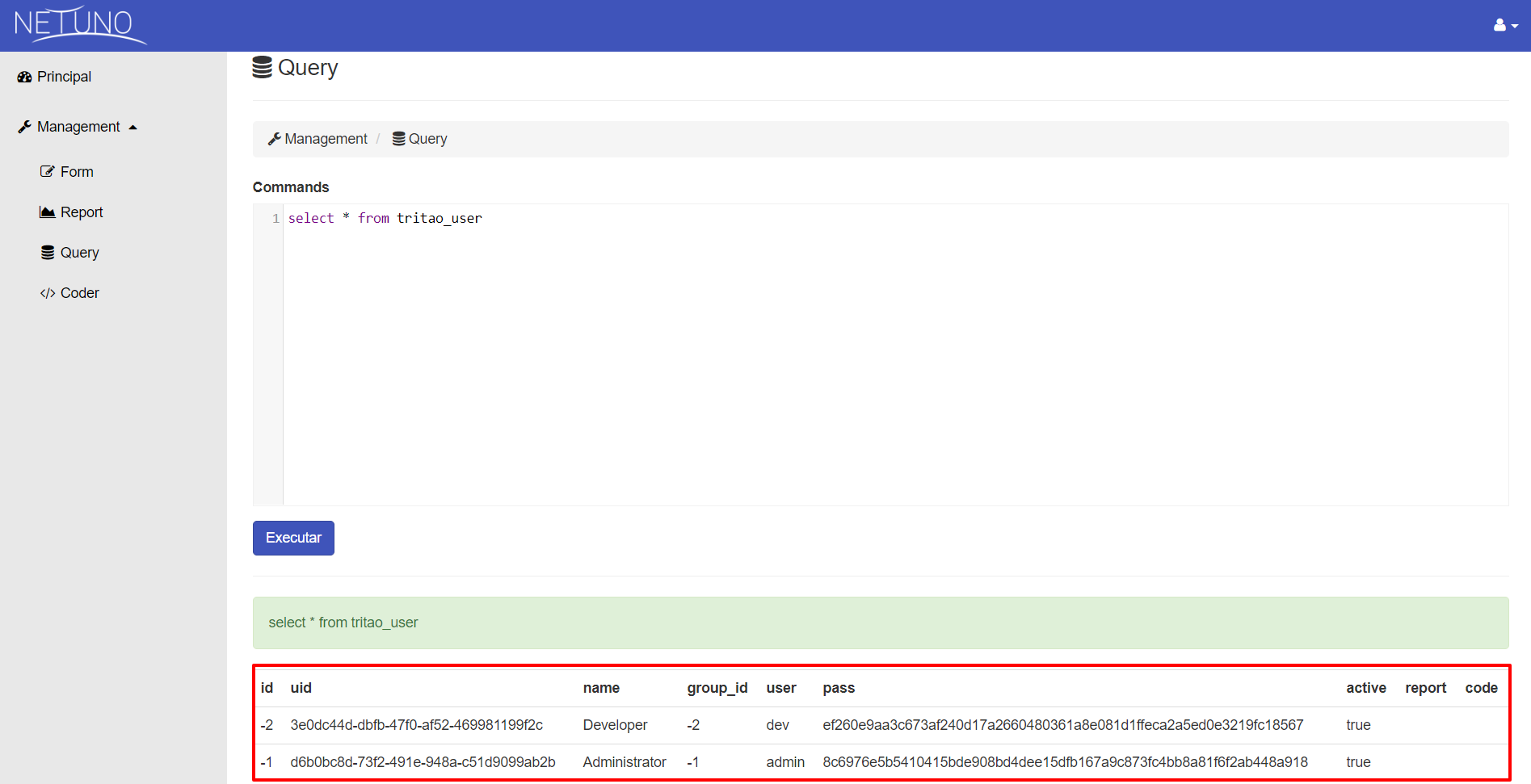Click the uid cell starting 3e0dc44d
This screenshot has height=784, width=1531.
[x=417, y=725]
